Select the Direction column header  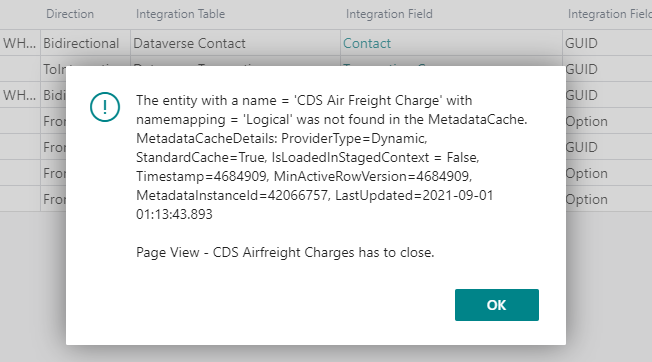coord(70,14)
